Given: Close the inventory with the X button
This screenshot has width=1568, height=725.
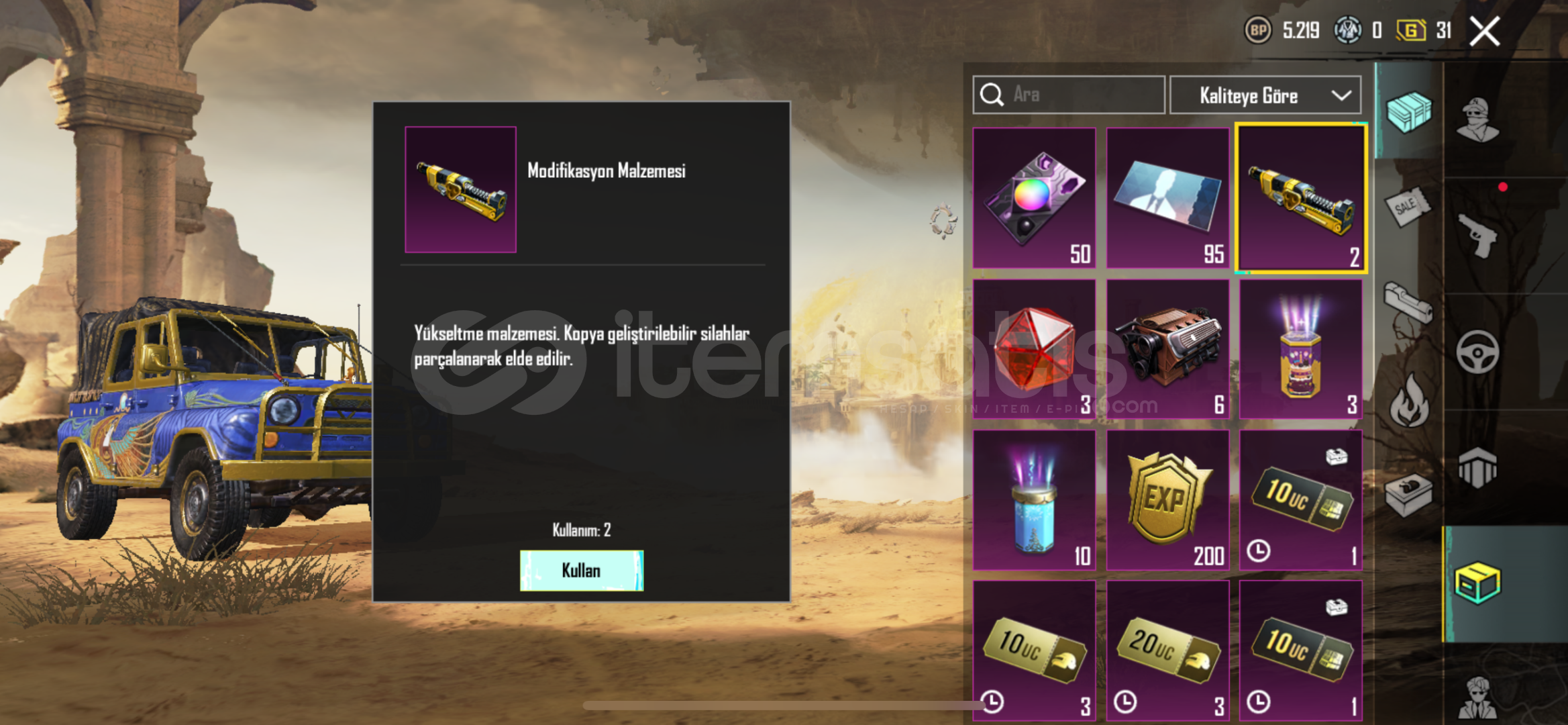Looking at the screenshot, I should click(x=1485, y=31).
